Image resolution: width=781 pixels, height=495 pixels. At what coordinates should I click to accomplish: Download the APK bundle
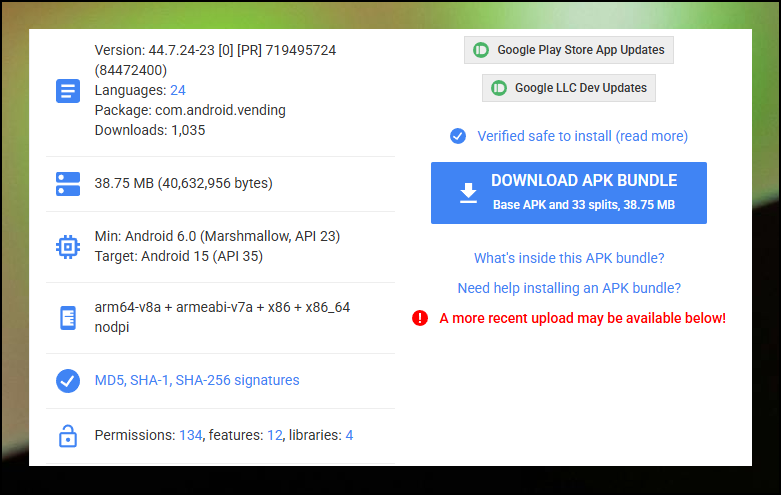569,193
